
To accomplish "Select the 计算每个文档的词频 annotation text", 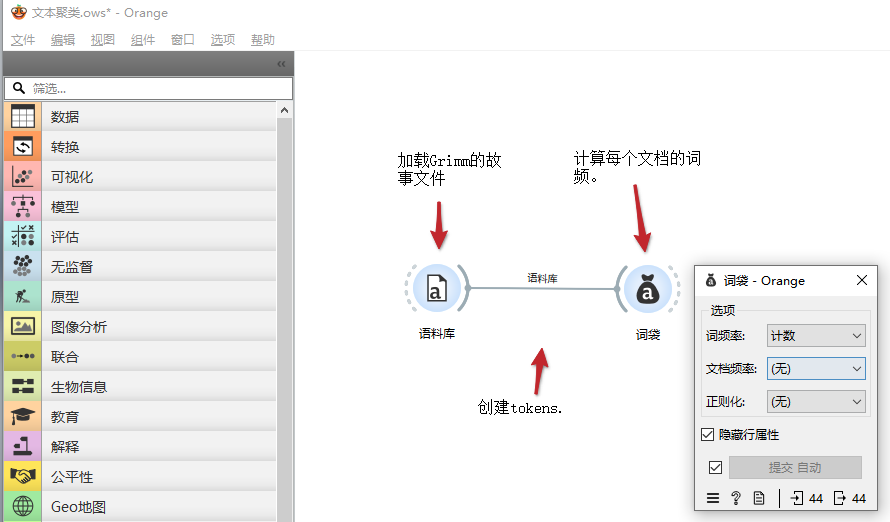I will (x=637, y=167).
